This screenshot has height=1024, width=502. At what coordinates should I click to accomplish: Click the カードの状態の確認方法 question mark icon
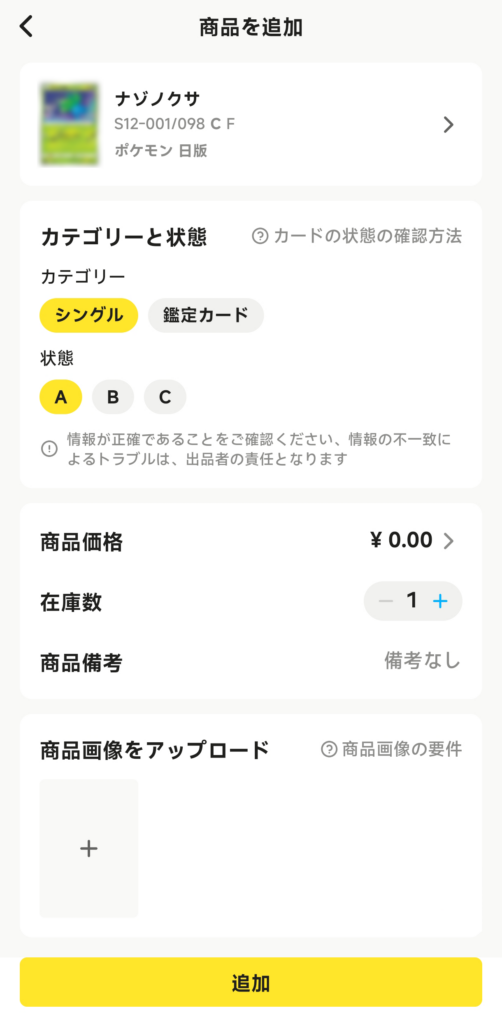(260, 236)
